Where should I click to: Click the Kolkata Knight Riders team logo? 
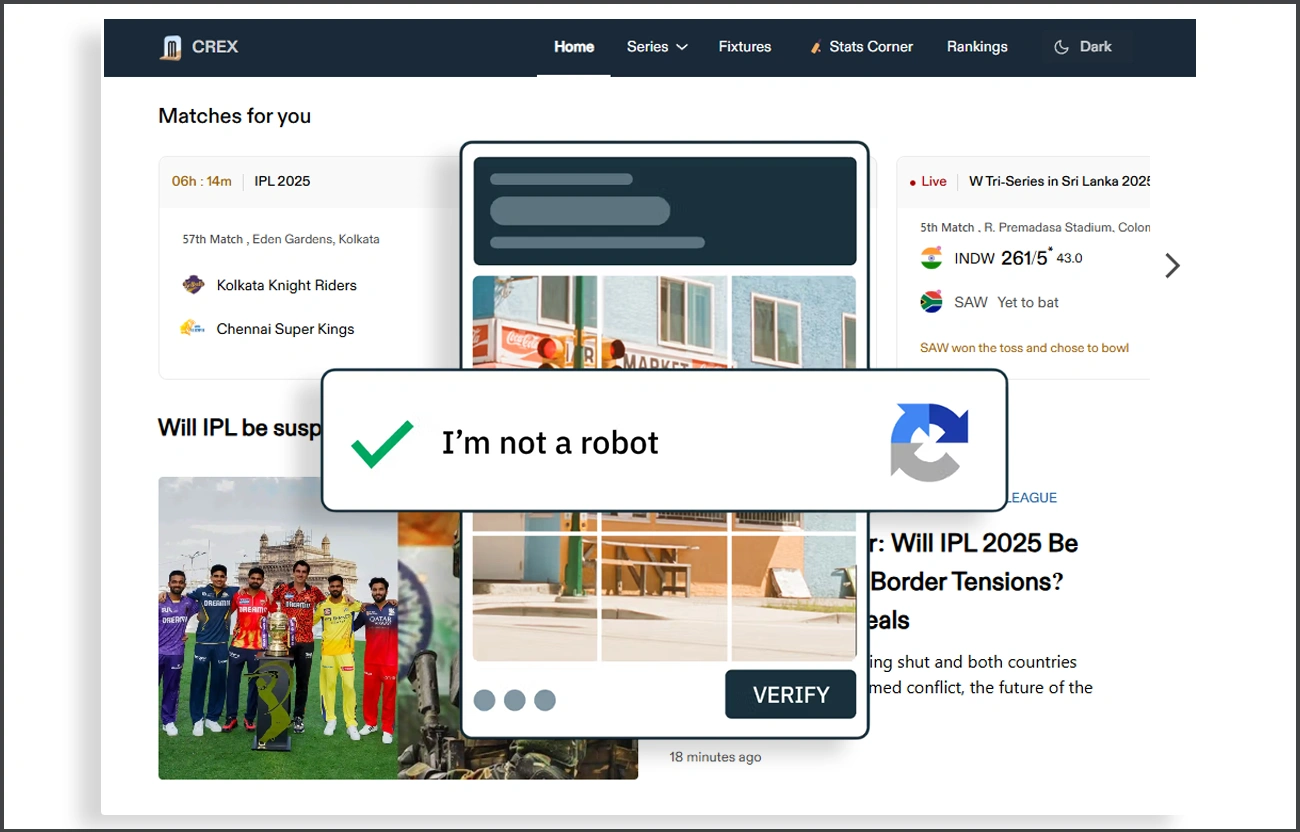point(193,285)
